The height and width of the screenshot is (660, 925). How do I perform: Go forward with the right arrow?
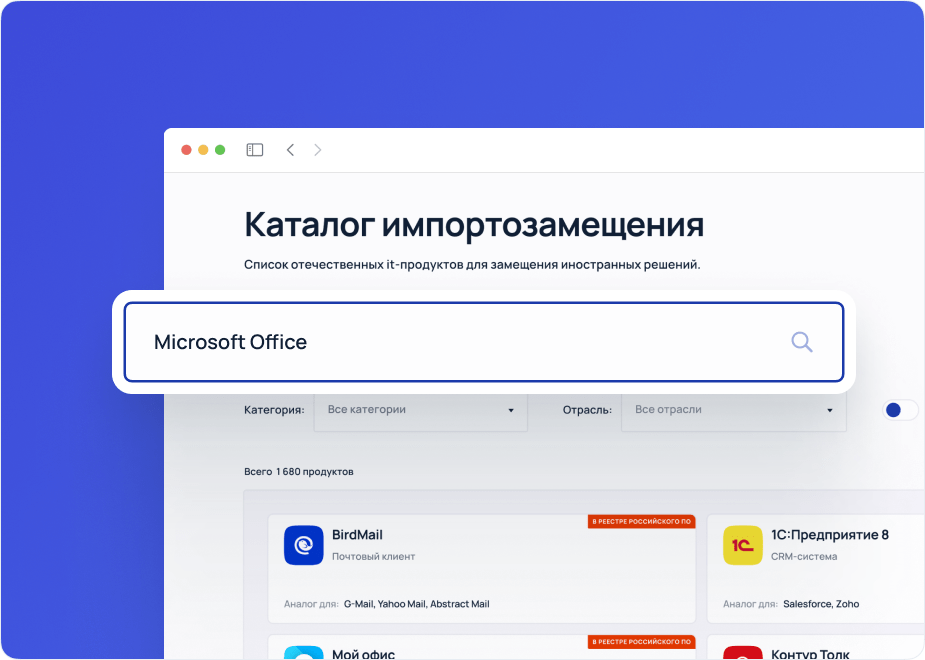coord(318,150)
